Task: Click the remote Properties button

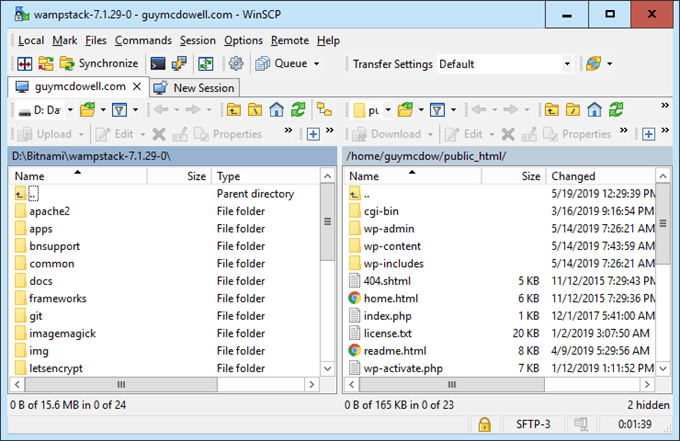Action: (x=577, y=134)
